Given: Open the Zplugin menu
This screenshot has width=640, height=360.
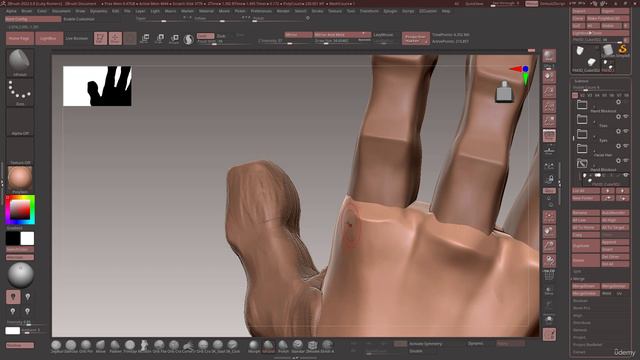Looking at the screenshot, I should tap(391, 11).
